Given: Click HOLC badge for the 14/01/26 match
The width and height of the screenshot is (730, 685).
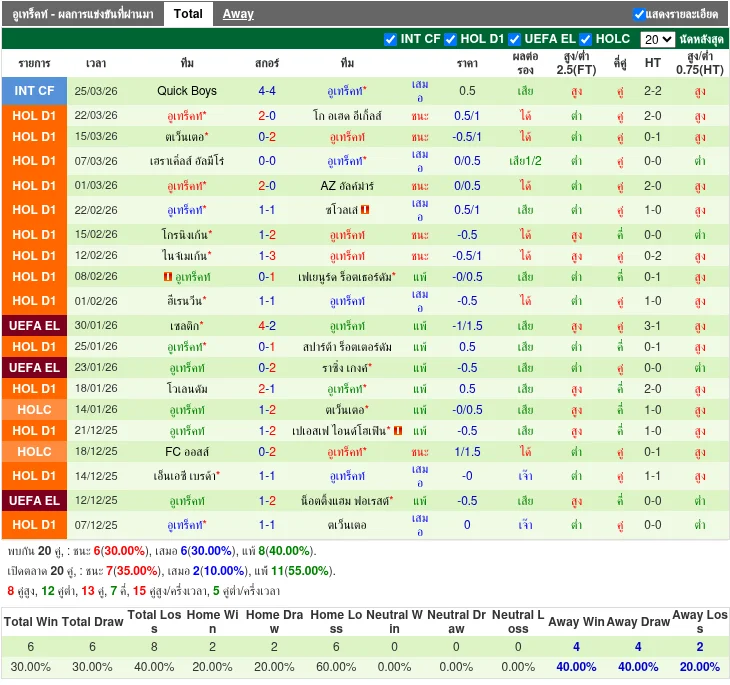Looking at the screenshot, I should (34, 410).
